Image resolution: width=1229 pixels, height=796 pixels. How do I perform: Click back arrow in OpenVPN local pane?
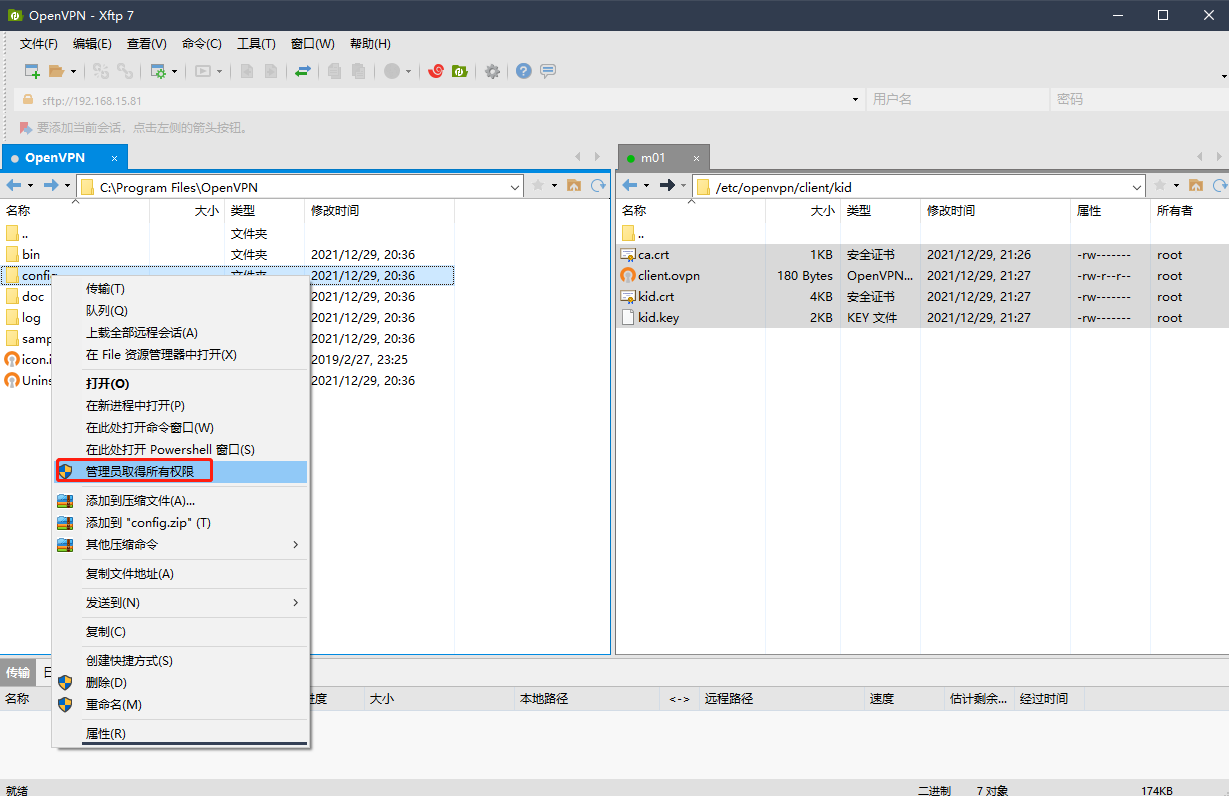pos(14,185)
